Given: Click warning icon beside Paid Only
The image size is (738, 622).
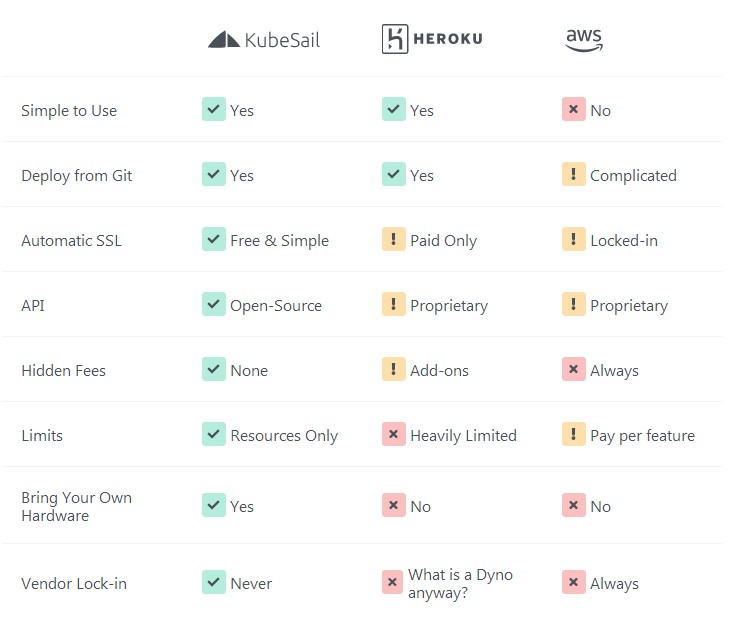Looking at the screenshot, I should pos(393,239).
